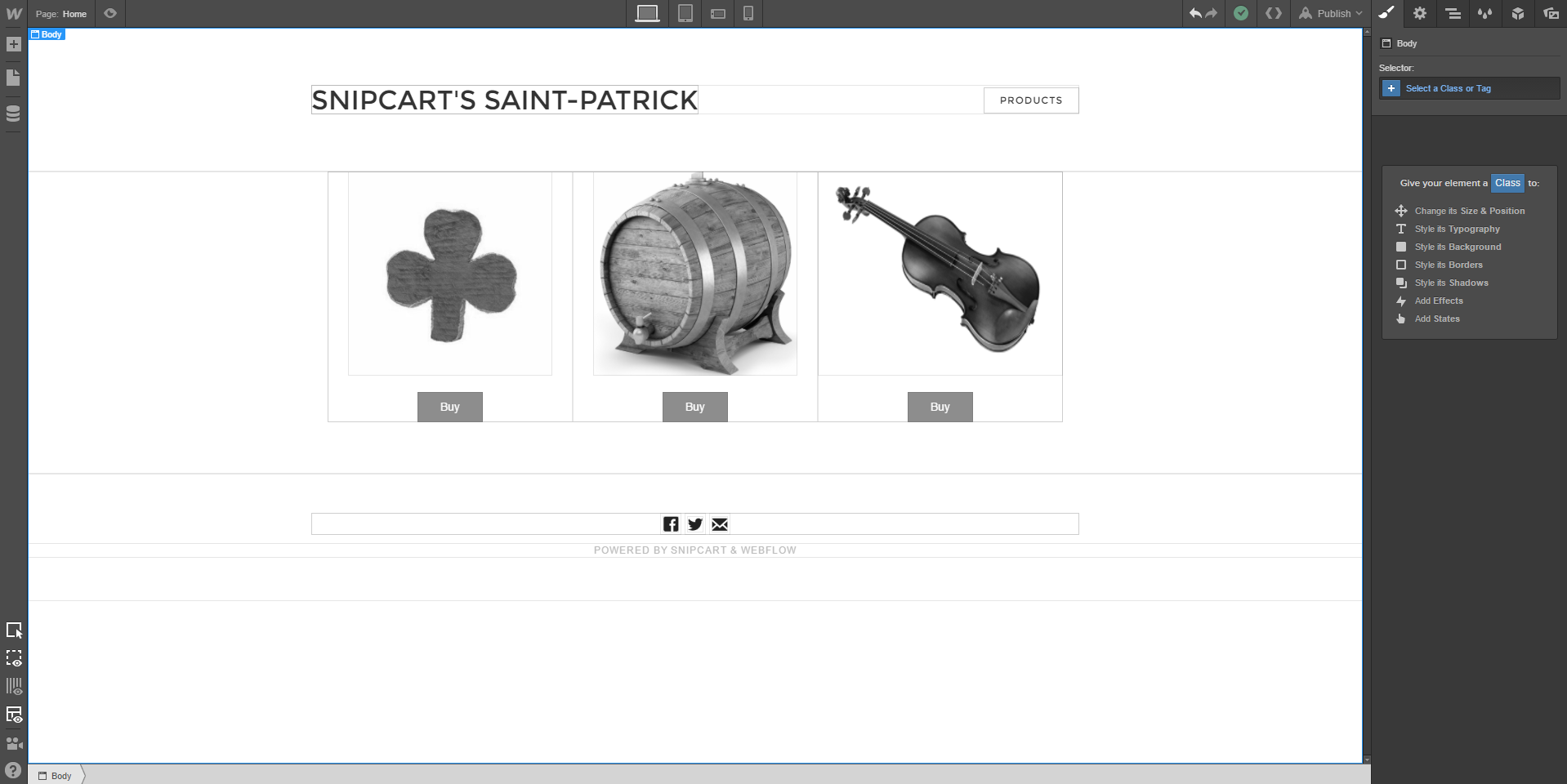Click the undo arrow
Image resolution: width=1567 pixels, height=784 pixels.
pyautogui.click(x=1195, y=14)
